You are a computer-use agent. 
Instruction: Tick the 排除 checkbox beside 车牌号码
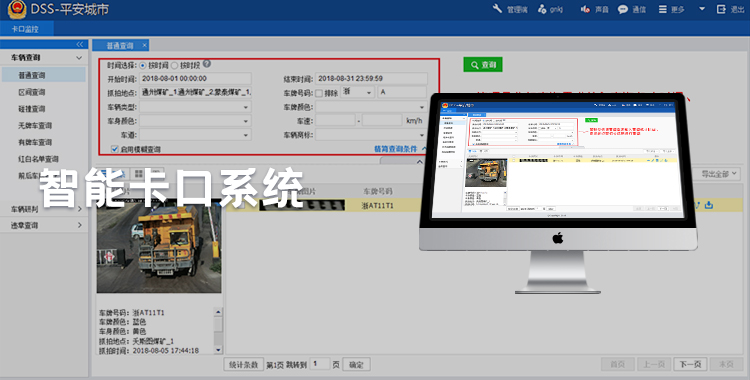click(x=319, y=93)
